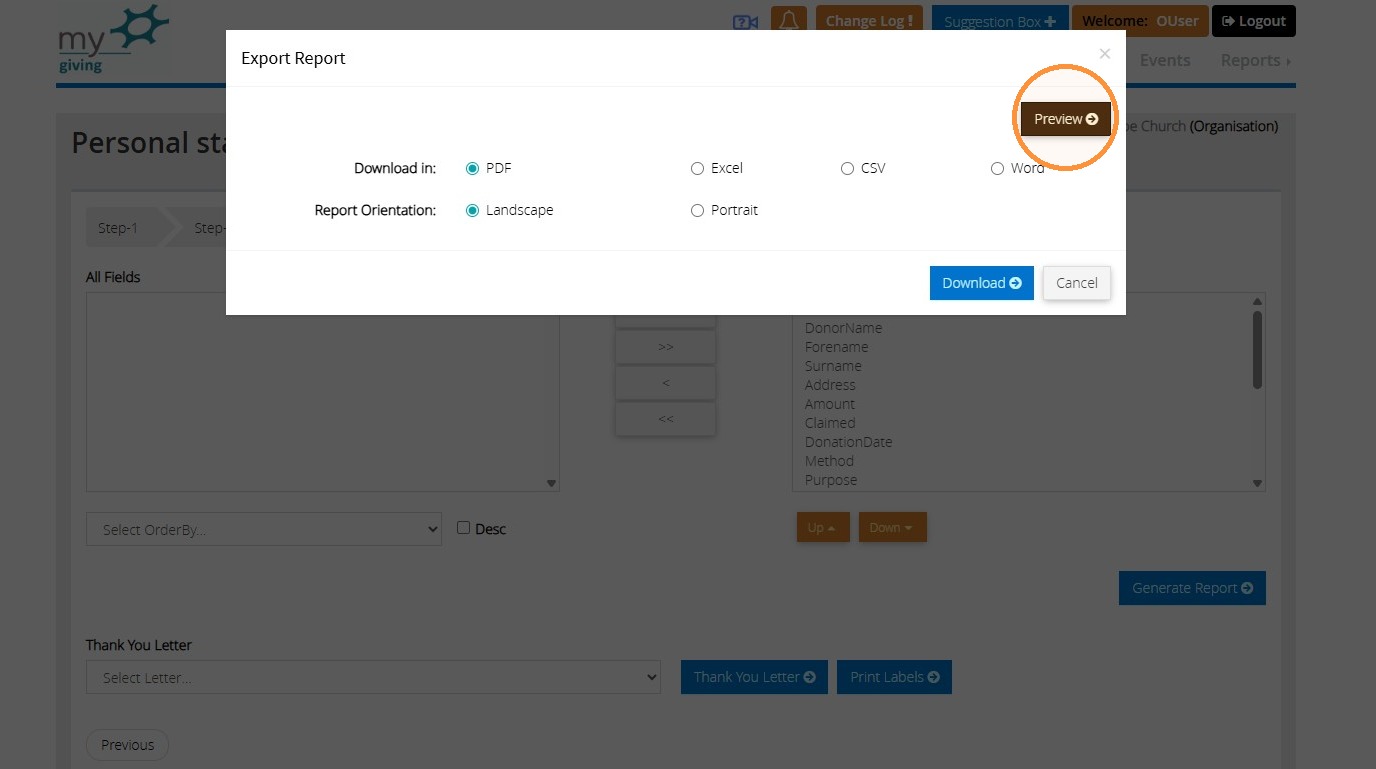
Task: Select DonationDate in the fields list
Action: click(x=849, y=442)
